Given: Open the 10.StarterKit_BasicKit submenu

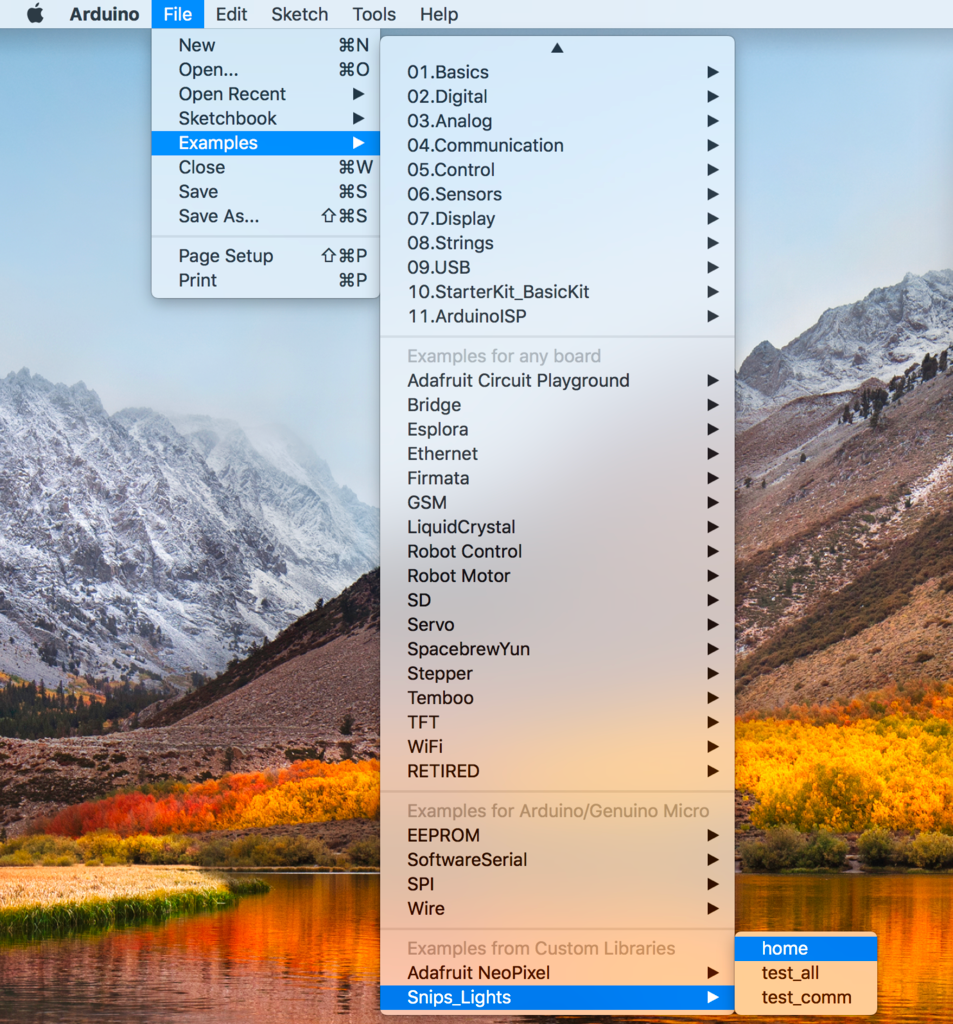Looking at the screenshot, I should click(557, 292).
